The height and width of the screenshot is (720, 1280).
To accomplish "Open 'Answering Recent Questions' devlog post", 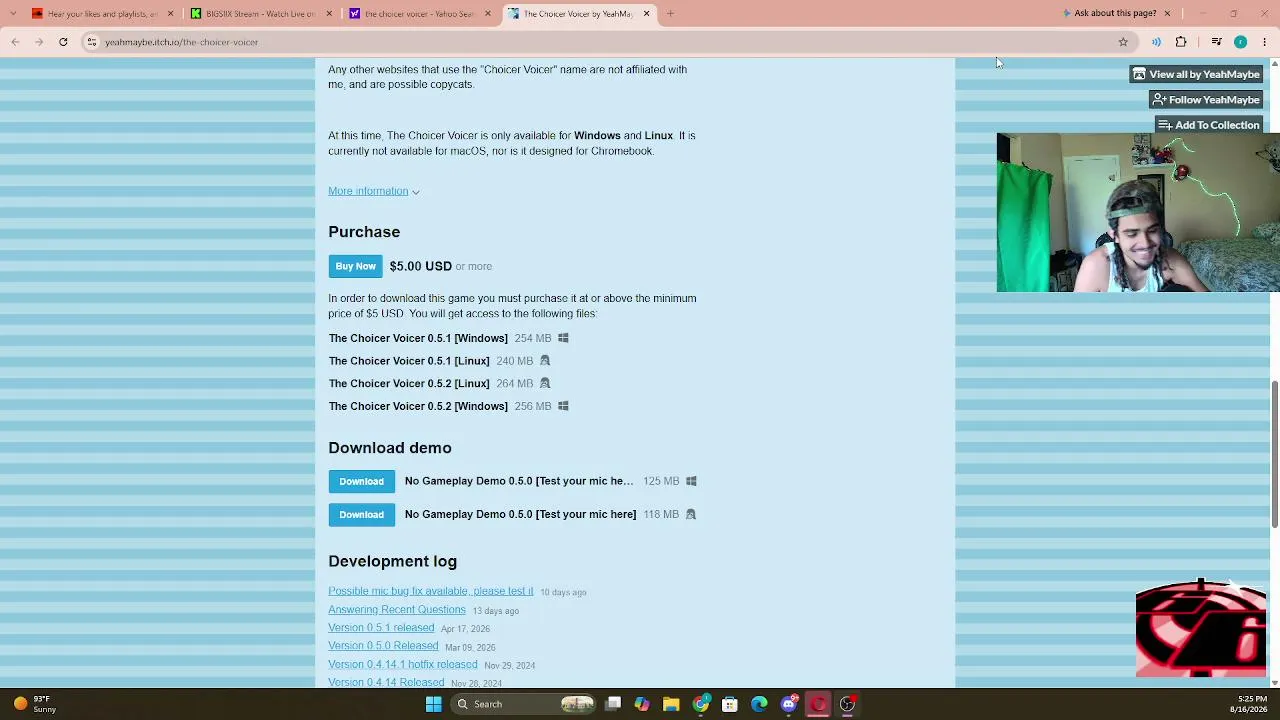I will point(397,609).
